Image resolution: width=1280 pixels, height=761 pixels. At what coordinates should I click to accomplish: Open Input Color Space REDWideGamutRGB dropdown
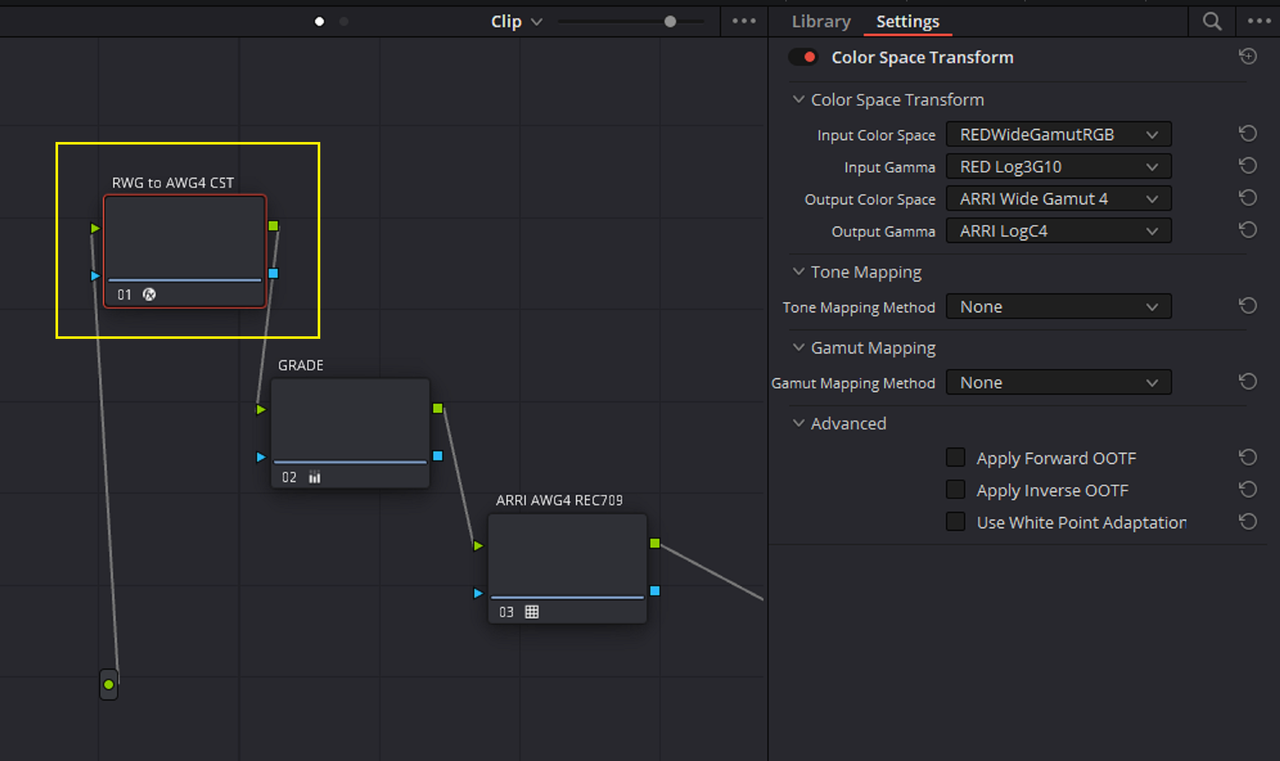click(x=1059, y=134)
